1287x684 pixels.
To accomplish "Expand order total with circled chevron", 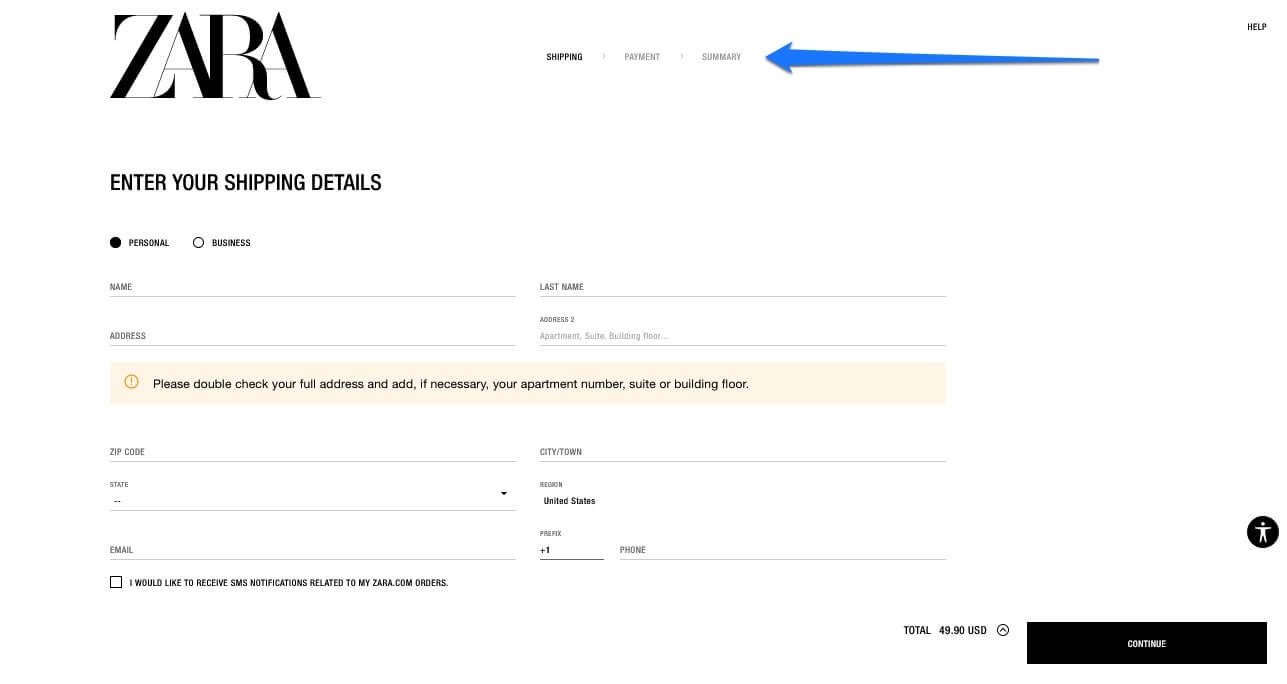I will (x=1003, y=630).
